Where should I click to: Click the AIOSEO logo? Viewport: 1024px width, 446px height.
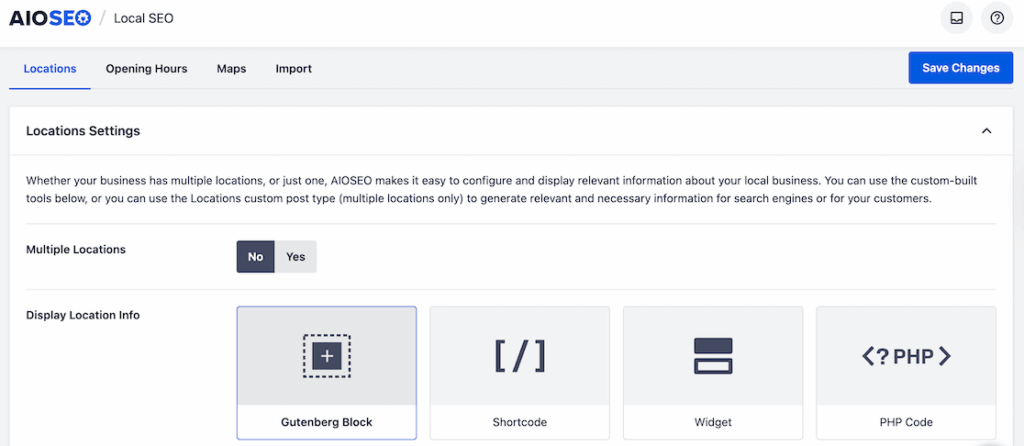50,18
